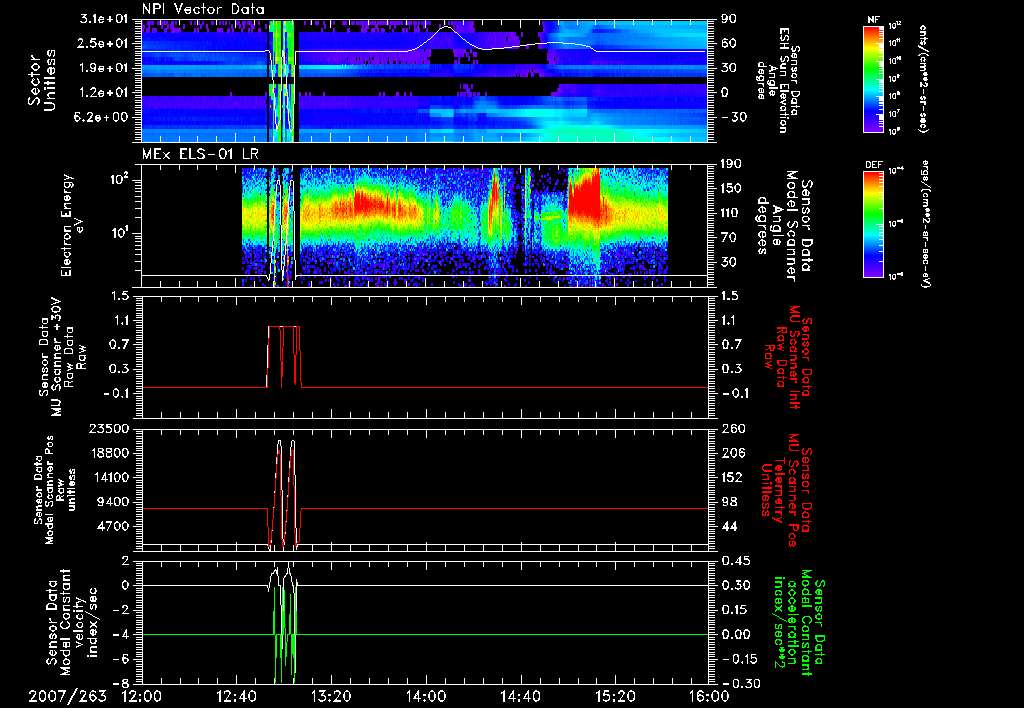Viewport: 1024px width, 708px height.
Task: Click the 'cnts/(cm**2-sr-sec)' units label
Action: (923, 78)
